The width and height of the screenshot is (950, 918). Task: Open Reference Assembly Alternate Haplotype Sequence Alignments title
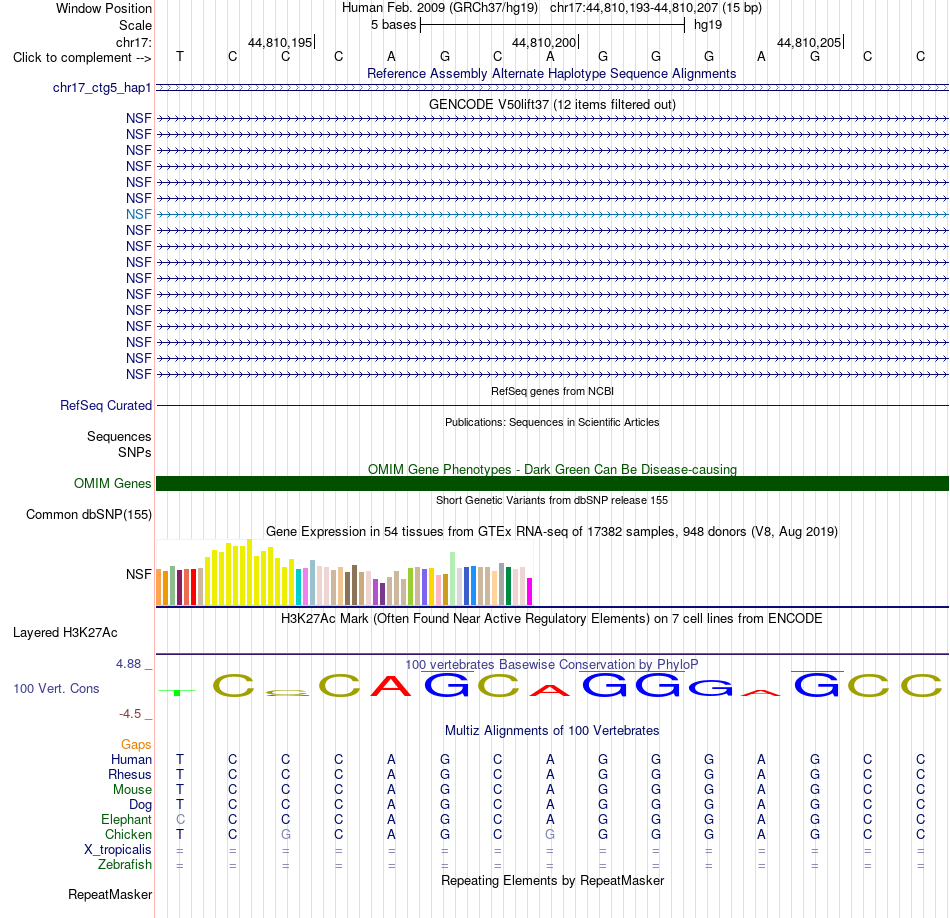pyautogui.click(x=552, y=73)
